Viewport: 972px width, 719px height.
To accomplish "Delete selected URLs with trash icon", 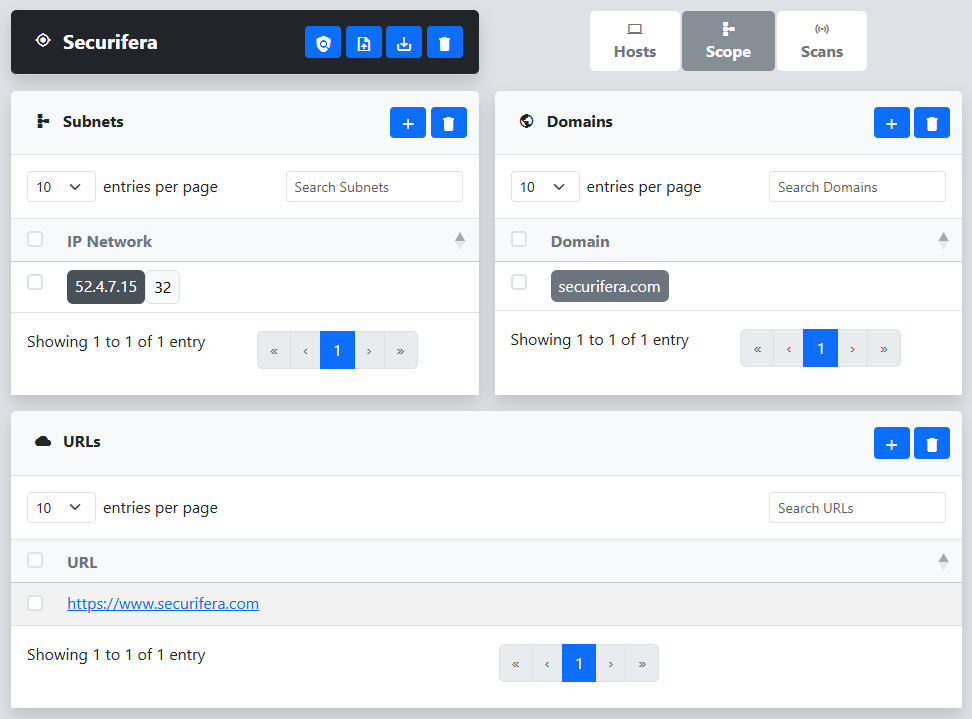I will (932, 444).
